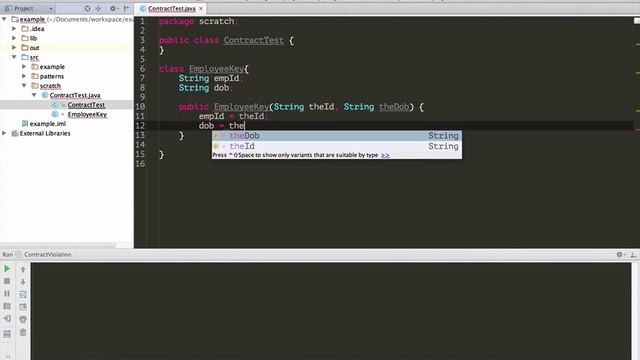Collapse the example project root
The height and width of the screenshot is (360, 640).
[x=4, y=19]
